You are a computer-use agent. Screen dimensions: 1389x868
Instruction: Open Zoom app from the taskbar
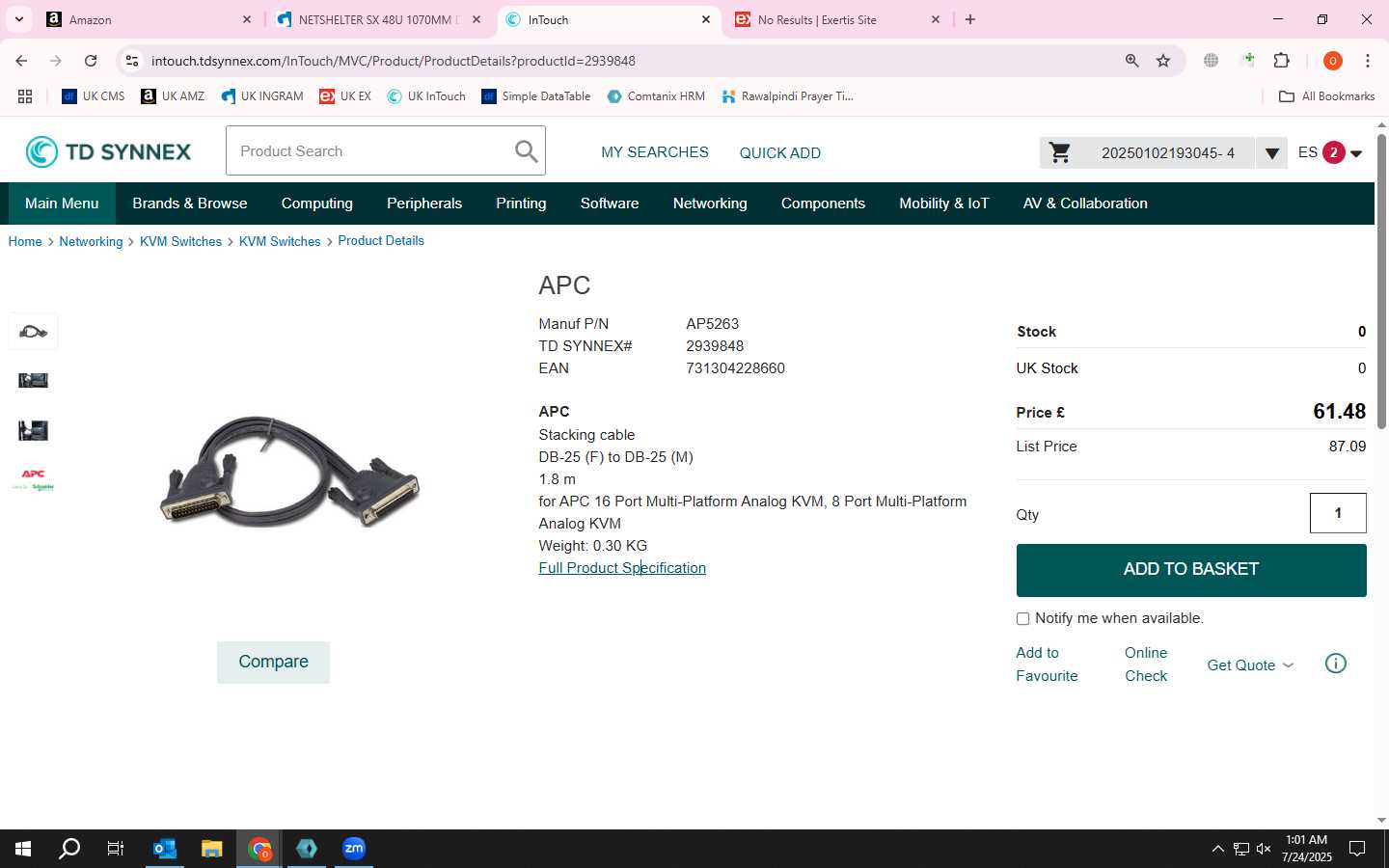(x=354, y=849)
